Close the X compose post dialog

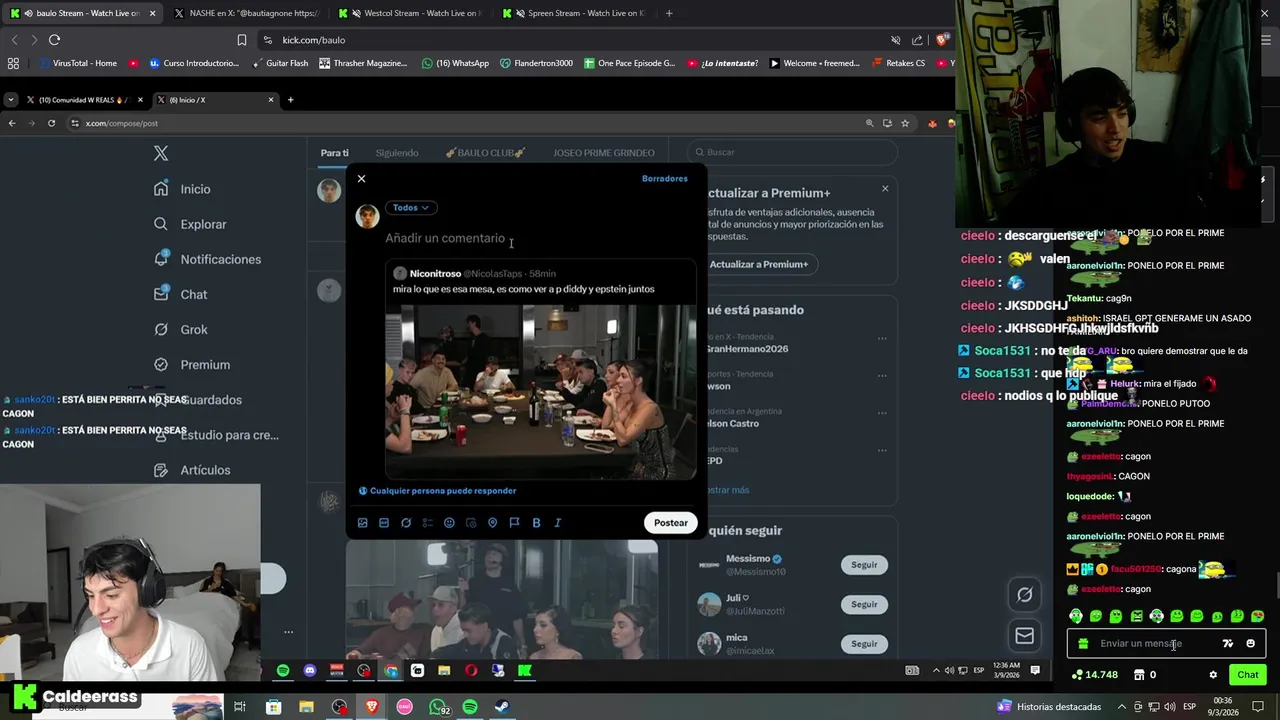click(361, 179)
